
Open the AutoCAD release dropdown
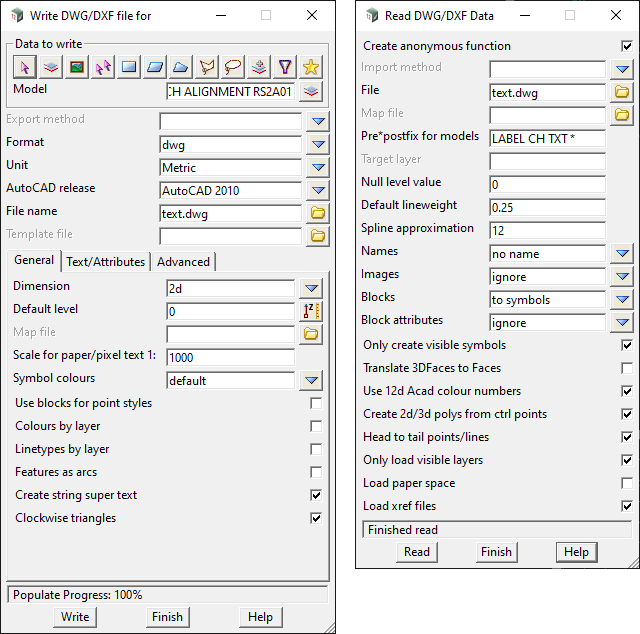tap(318, 190)
